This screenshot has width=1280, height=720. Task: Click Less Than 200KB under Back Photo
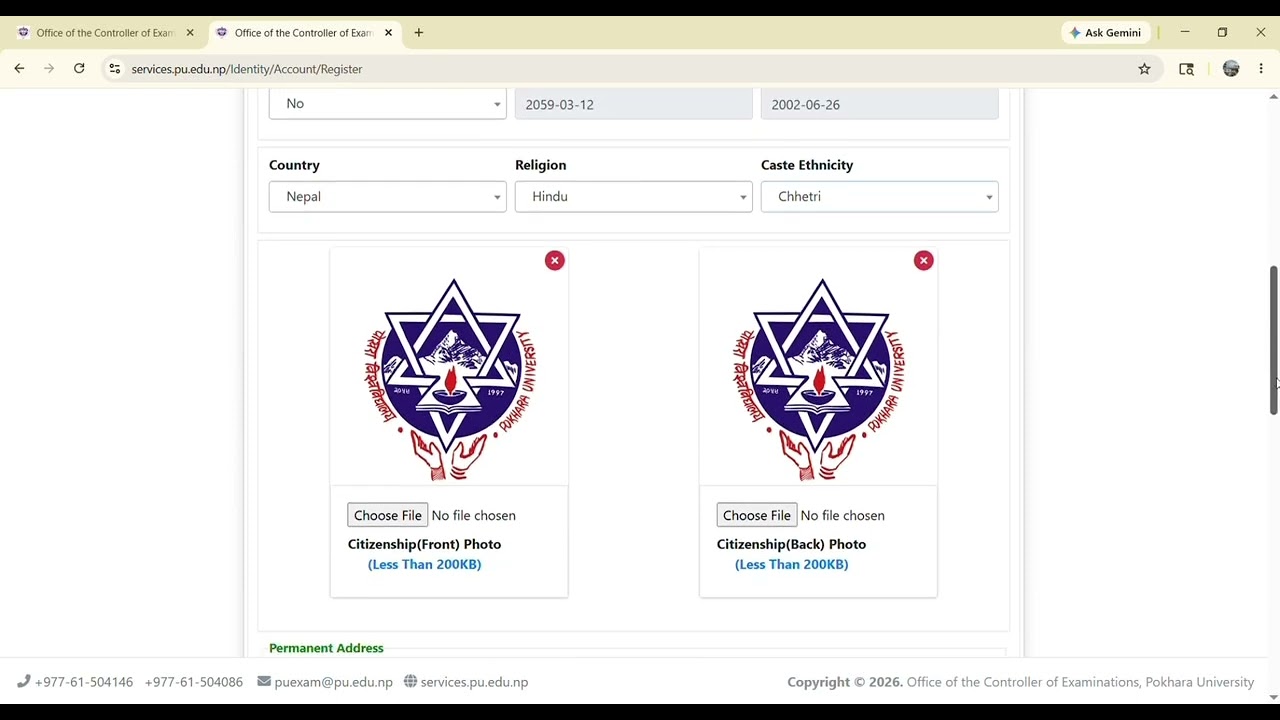[x=791, y=565]
